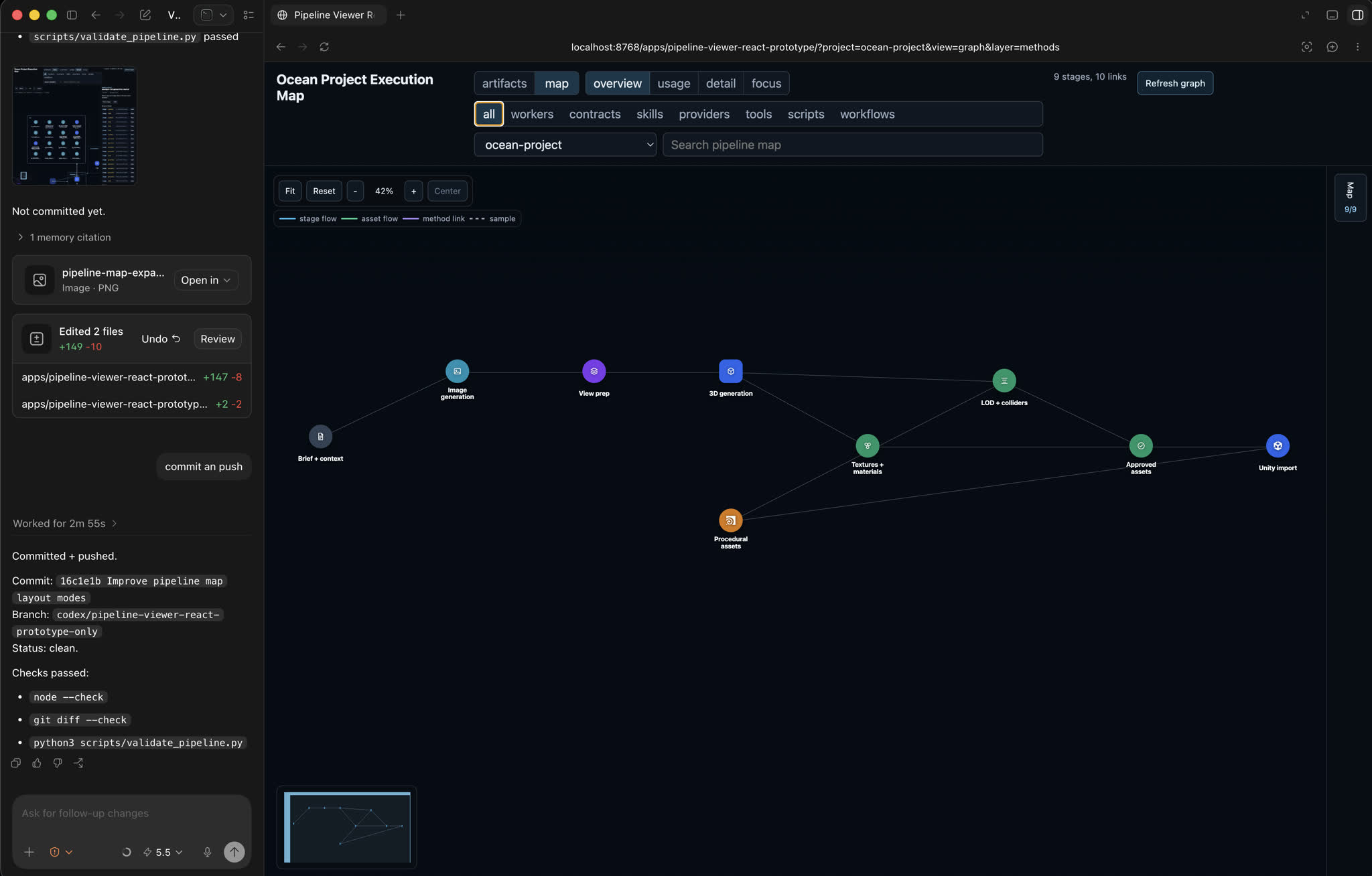This screenshot has height=876, width=1372.
Task: Switch to artifacts view
Action: [x=504, y=83]
